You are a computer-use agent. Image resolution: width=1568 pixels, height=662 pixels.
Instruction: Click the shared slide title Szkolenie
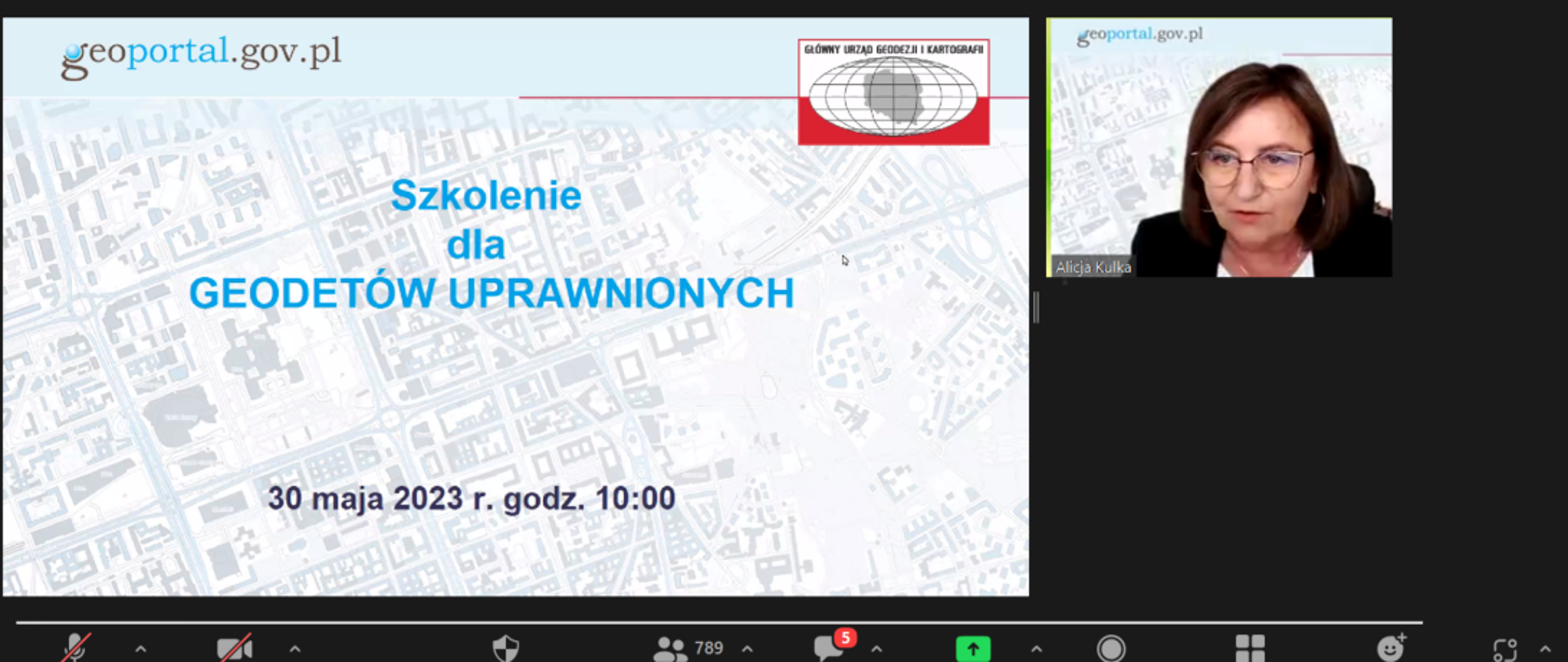pos(486,196)
